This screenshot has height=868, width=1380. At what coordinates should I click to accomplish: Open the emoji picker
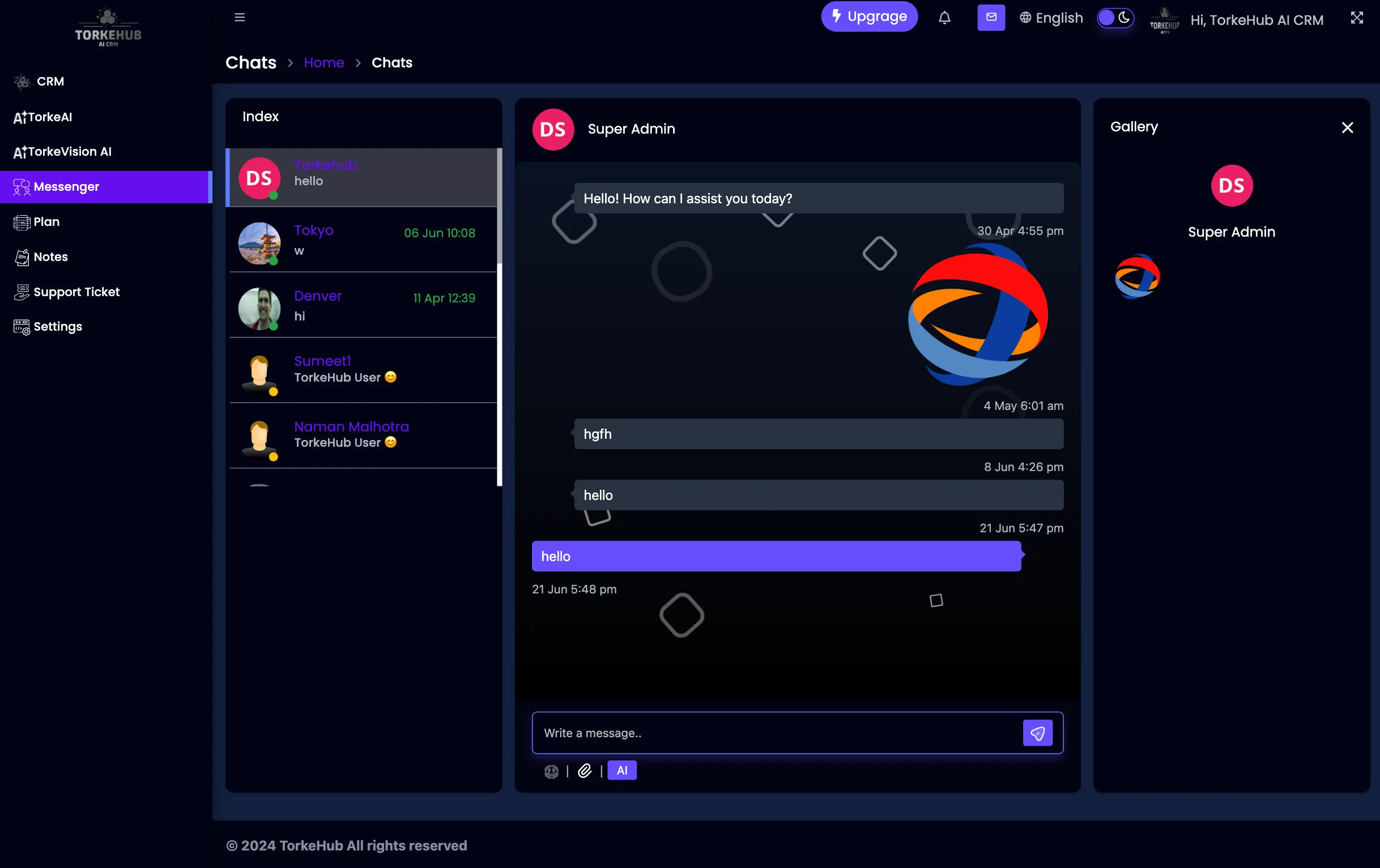pos(551,771)
